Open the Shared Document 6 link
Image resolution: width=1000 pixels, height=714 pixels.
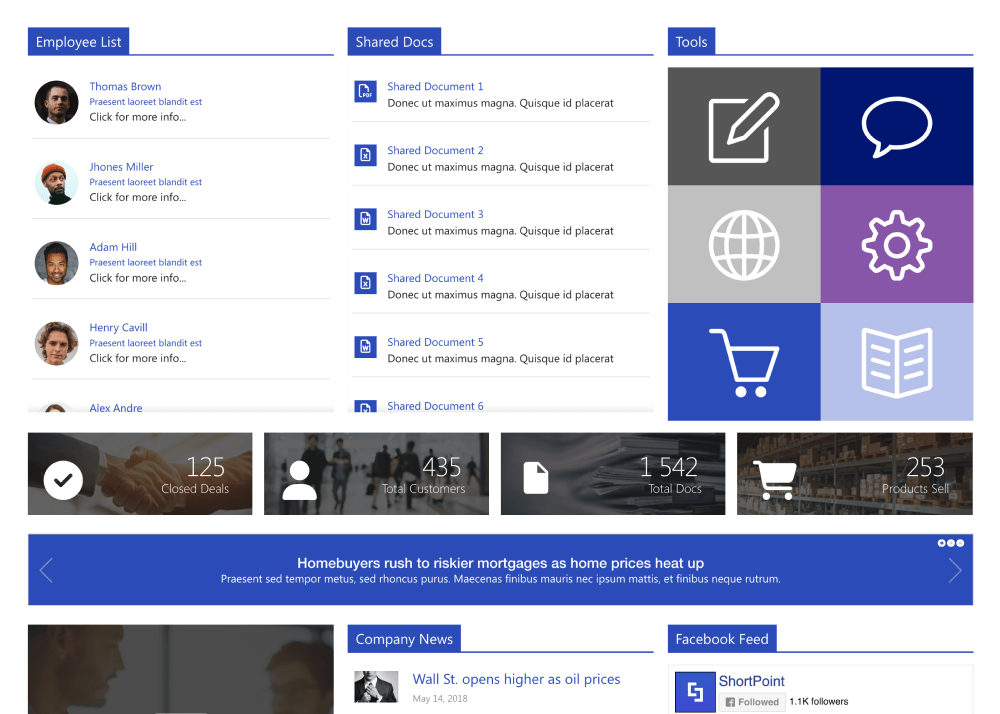[x=435, y=405]
